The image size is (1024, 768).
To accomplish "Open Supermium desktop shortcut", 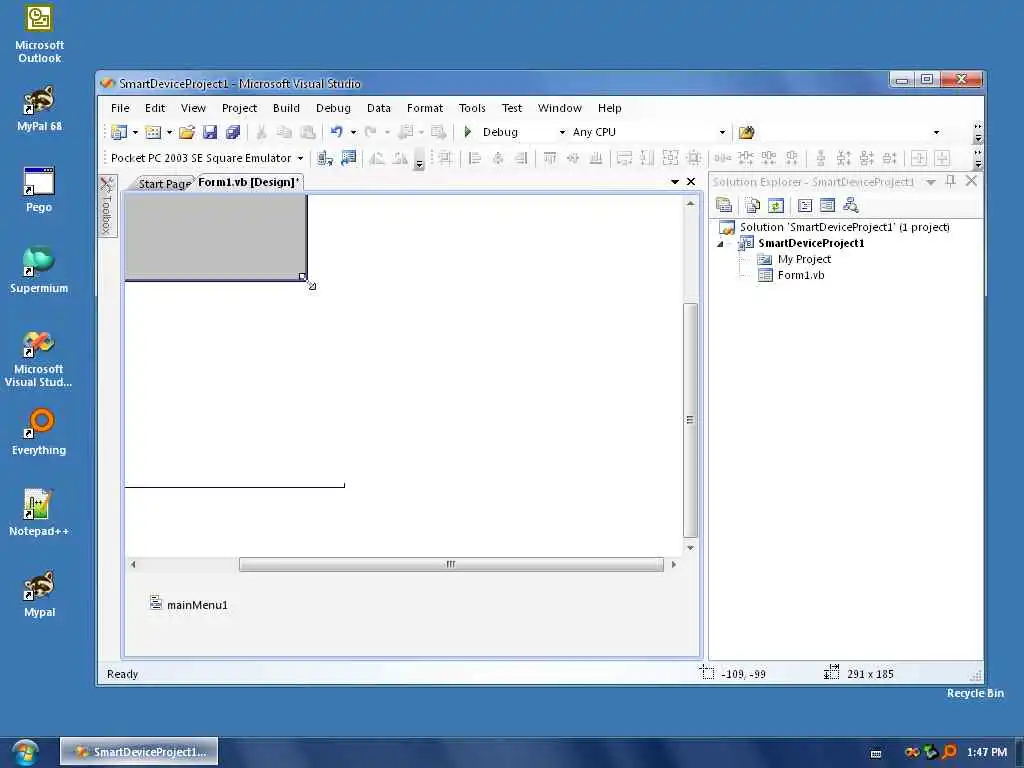I will pyautogui.click(x=39, y=270).
